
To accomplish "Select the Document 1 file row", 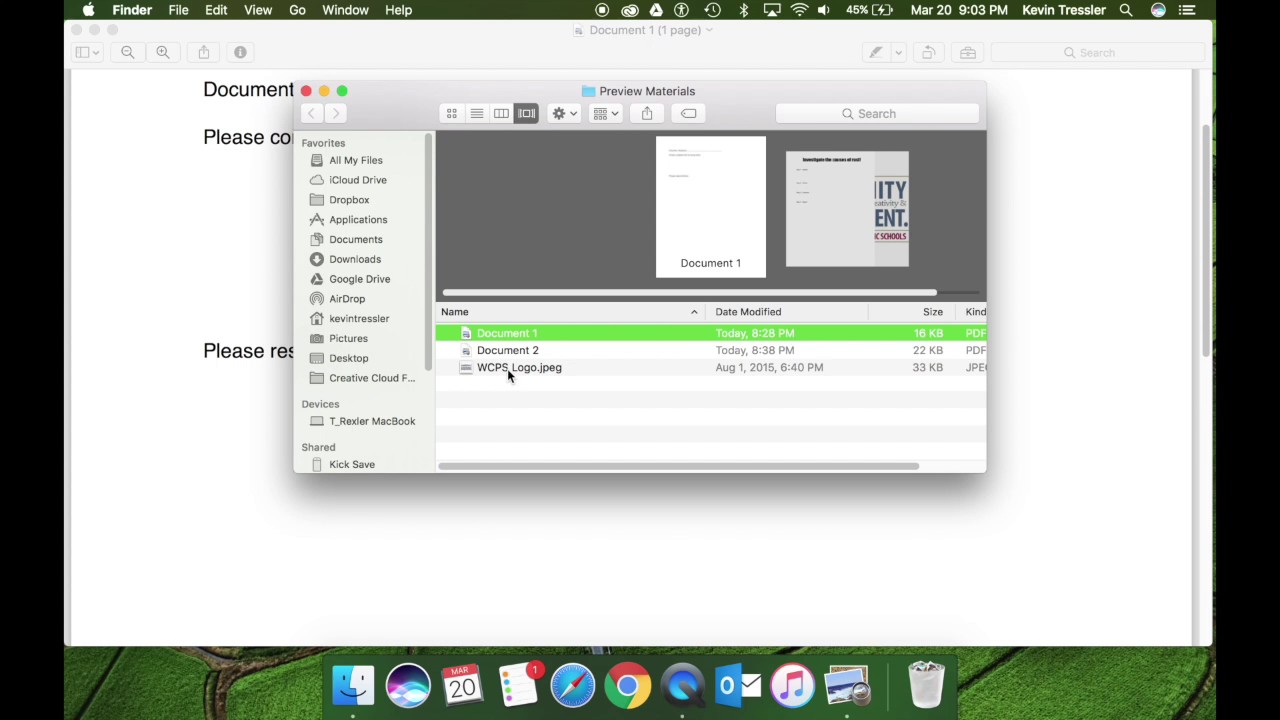I will (x=711, y=333).
